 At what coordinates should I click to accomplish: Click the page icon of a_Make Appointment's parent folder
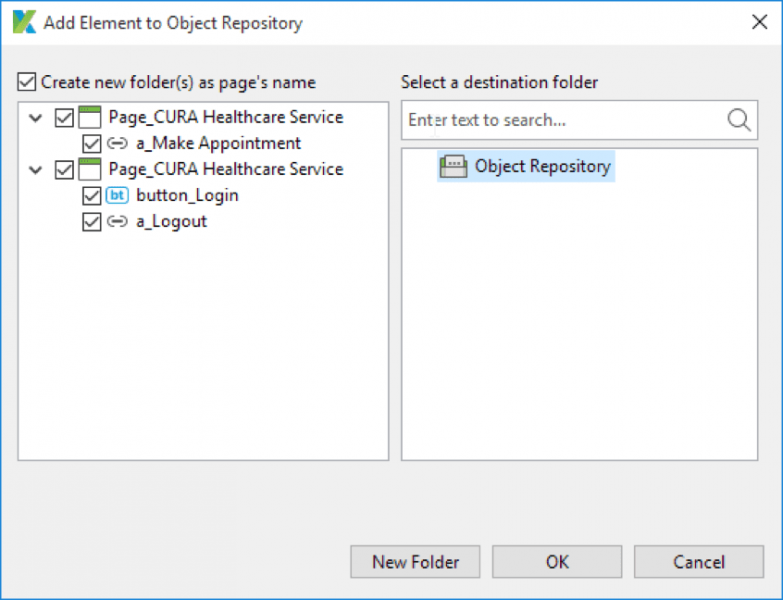click(x=91, y=117)
